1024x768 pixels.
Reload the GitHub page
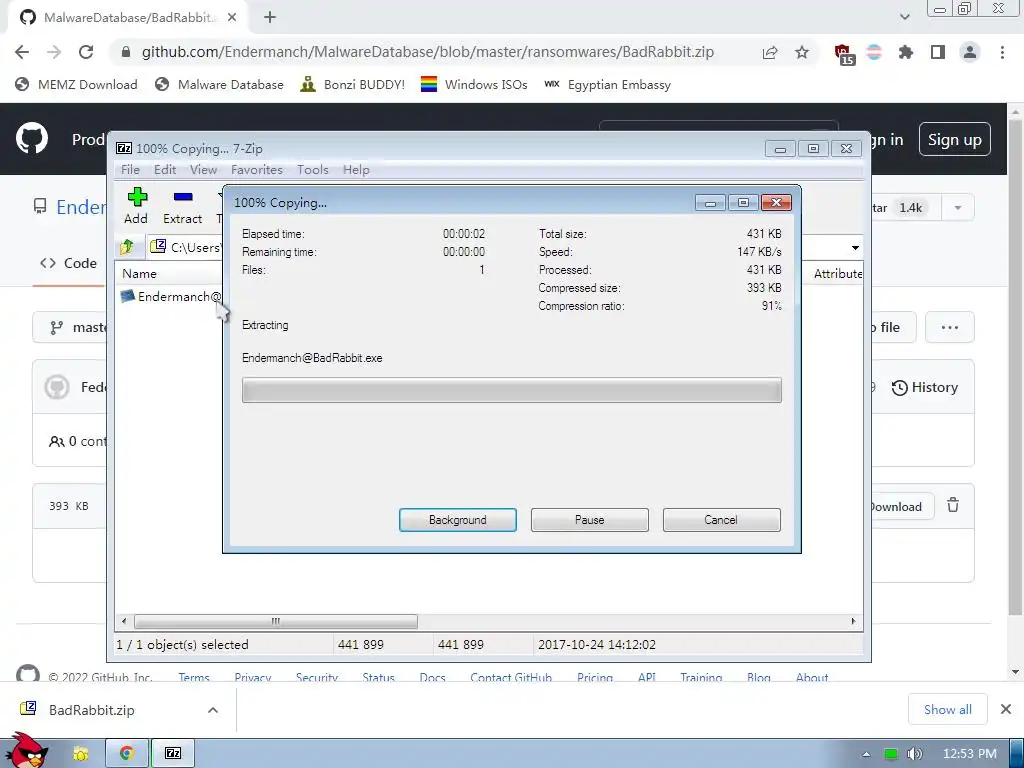coord(86,52)
